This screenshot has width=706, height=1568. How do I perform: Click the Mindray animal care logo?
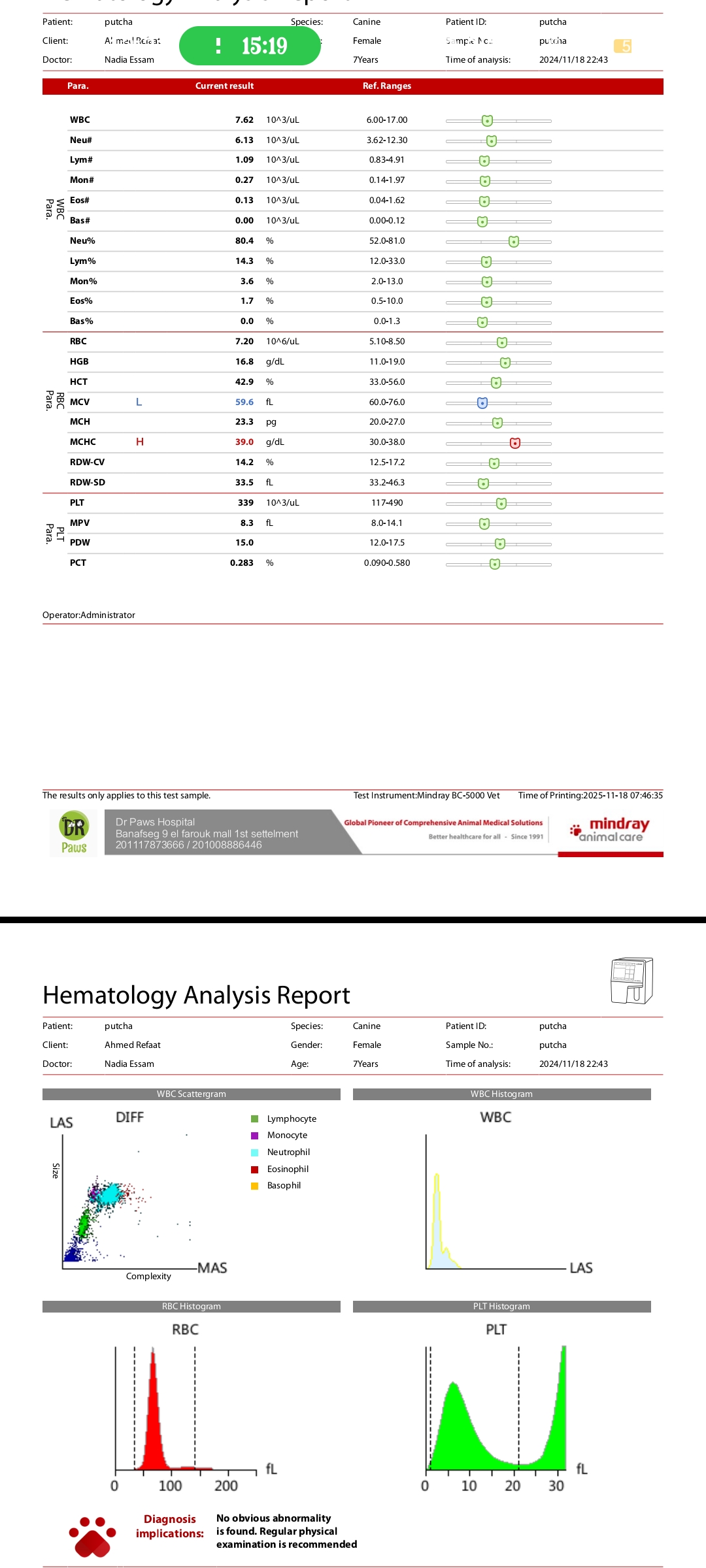pos(610,830)
